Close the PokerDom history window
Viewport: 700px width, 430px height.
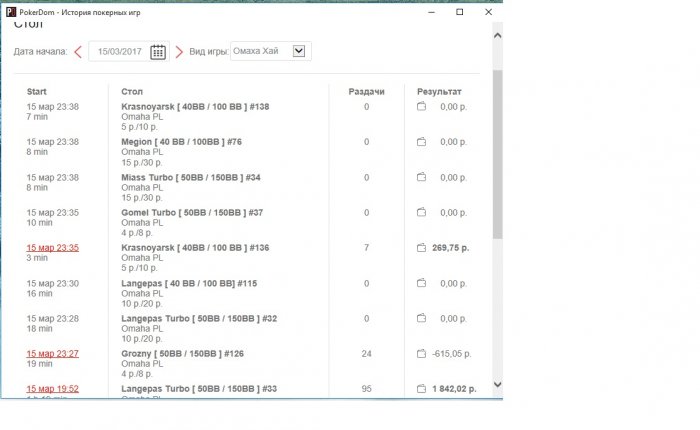[x=488, y=12]
